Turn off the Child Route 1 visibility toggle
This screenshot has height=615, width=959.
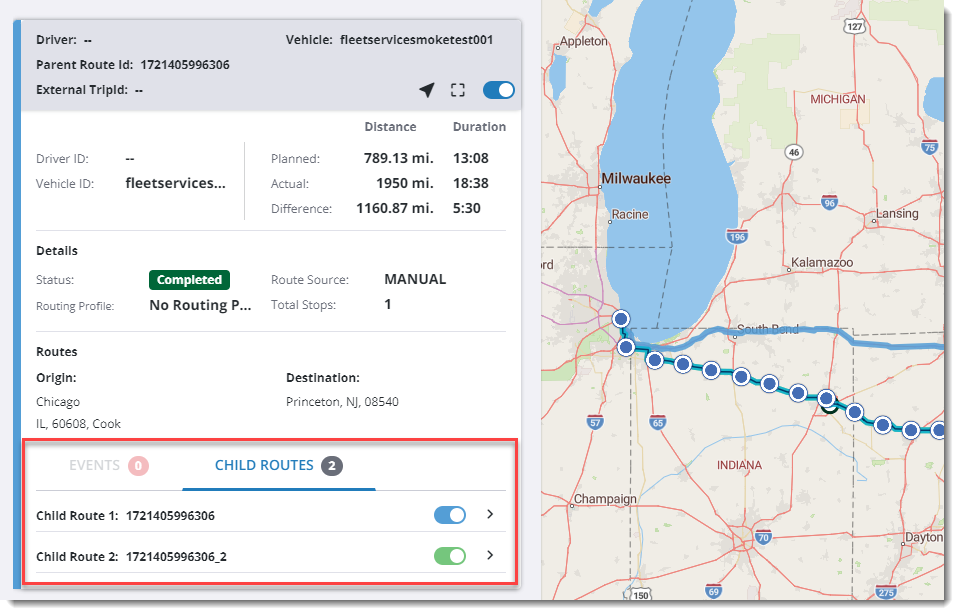tap(449, 514)
